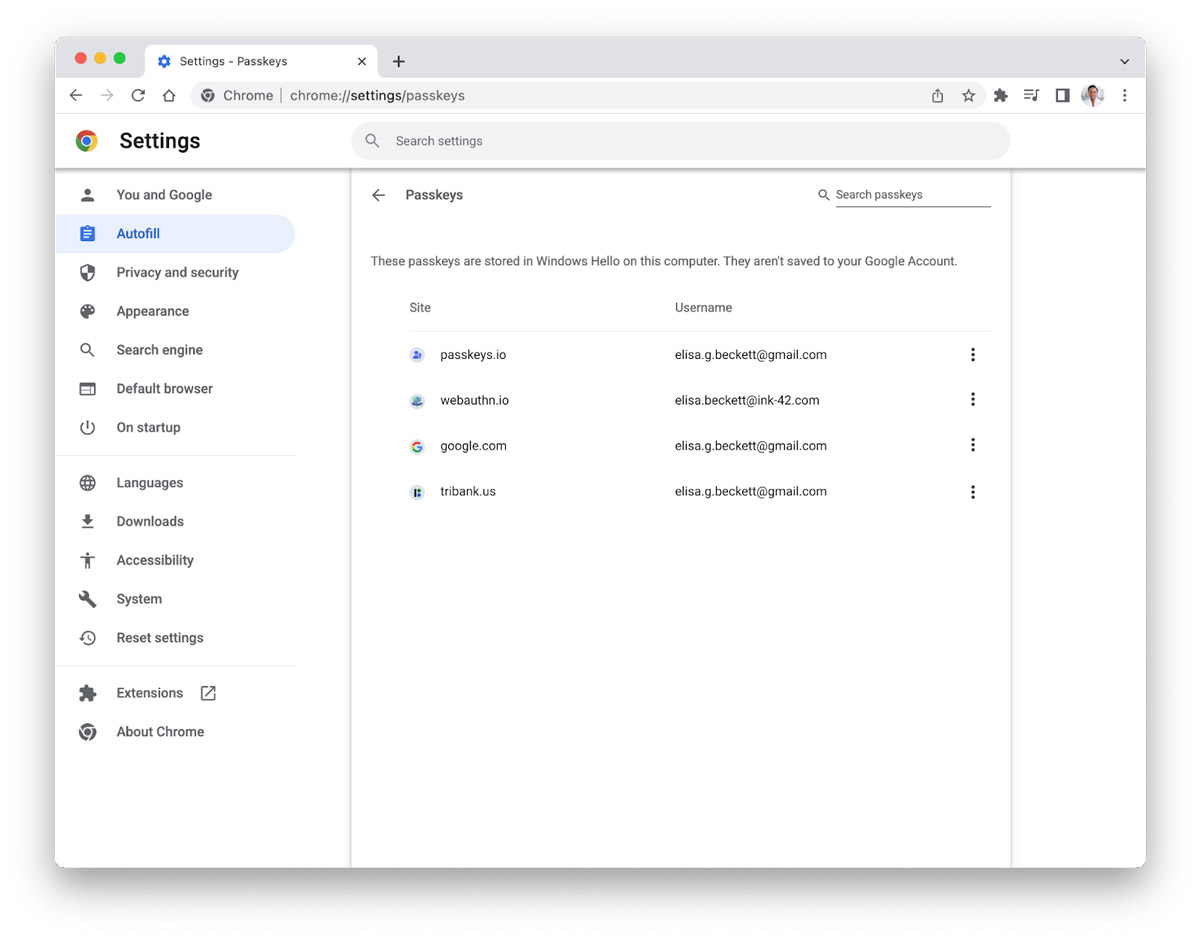Open more actions for passkeys.io

(972, 355)
